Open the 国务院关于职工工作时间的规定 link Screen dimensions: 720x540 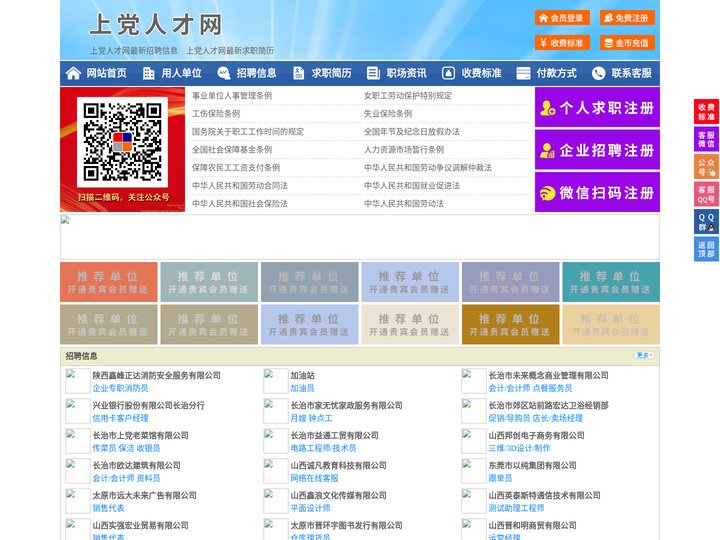(x=248, y=131)
